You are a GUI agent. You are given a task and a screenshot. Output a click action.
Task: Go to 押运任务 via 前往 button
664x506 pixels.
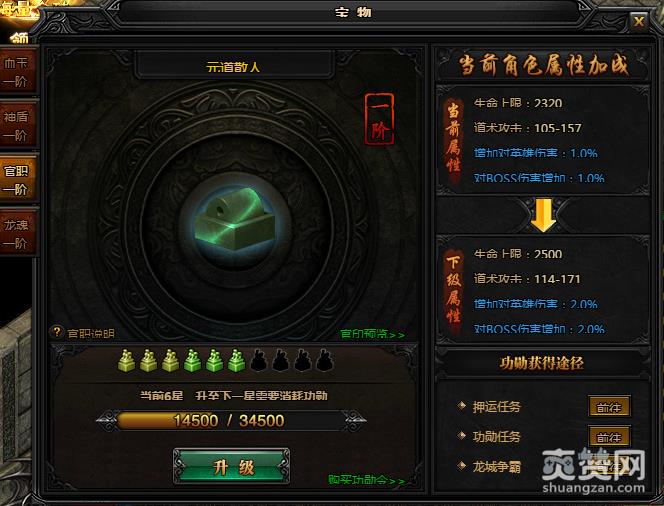tap(609, 407)
